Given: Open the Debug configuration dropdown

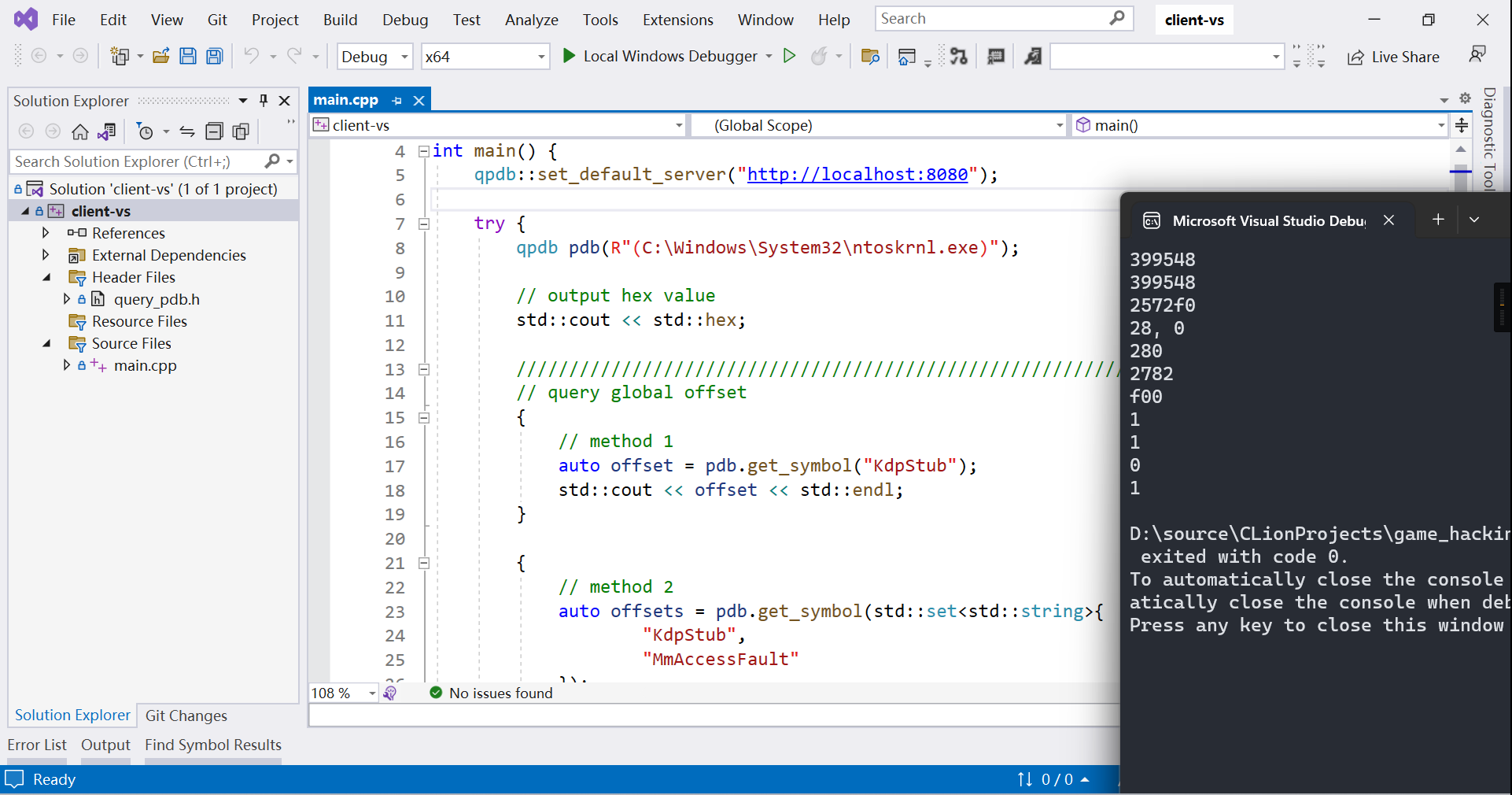Looking at the screenshot, I should coord(404,57).
